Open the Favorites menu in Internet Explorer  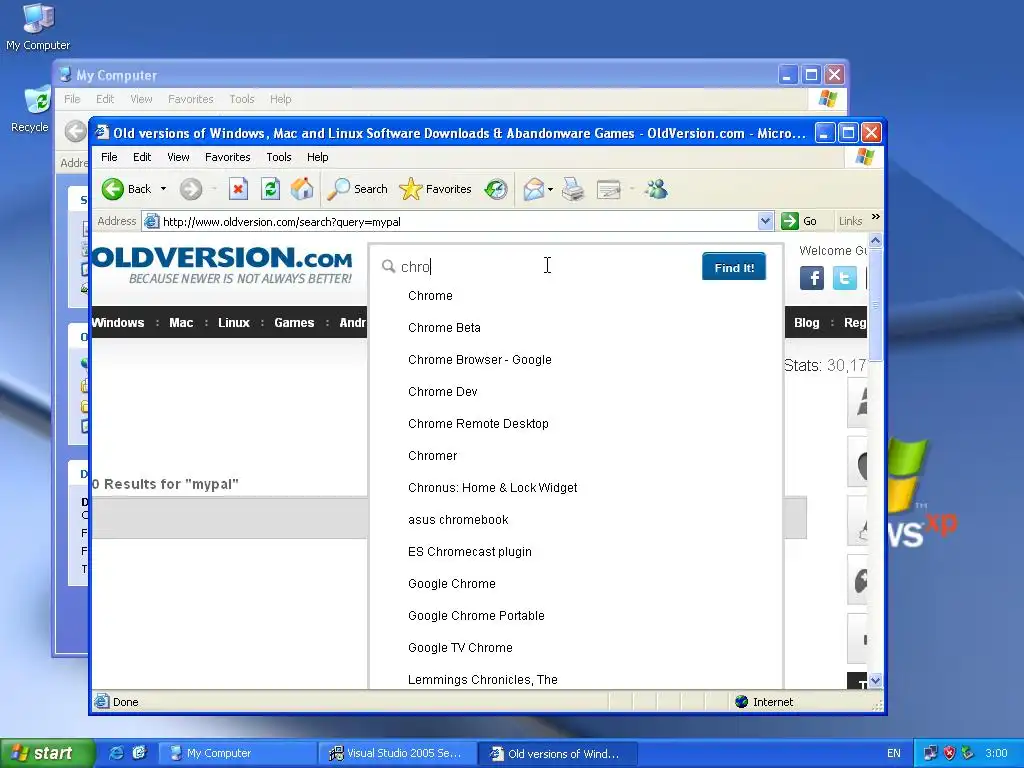(x=227, y=157)
